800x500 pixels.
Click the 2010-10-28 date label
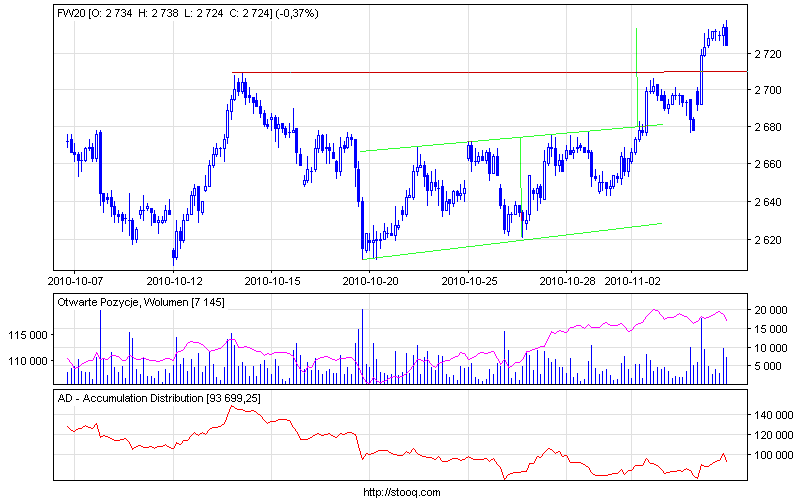point(567,281)
